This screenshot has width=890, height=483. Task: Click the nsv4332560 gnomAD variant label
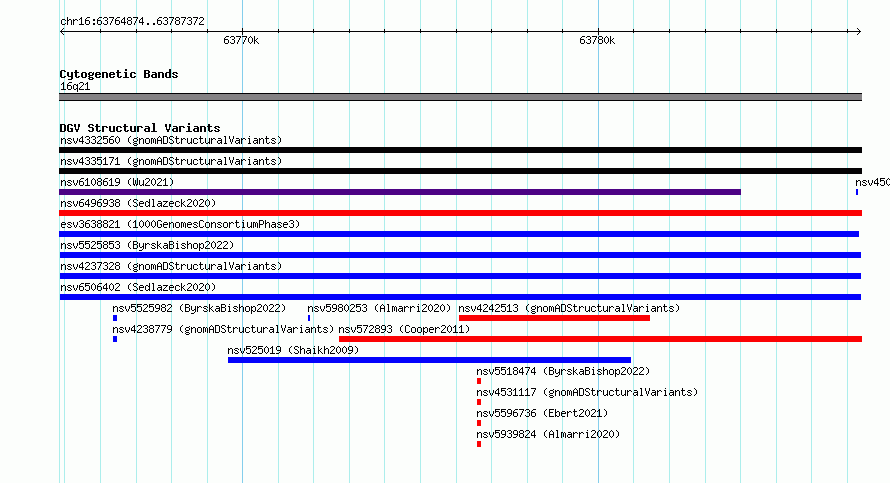pos(171,140)
